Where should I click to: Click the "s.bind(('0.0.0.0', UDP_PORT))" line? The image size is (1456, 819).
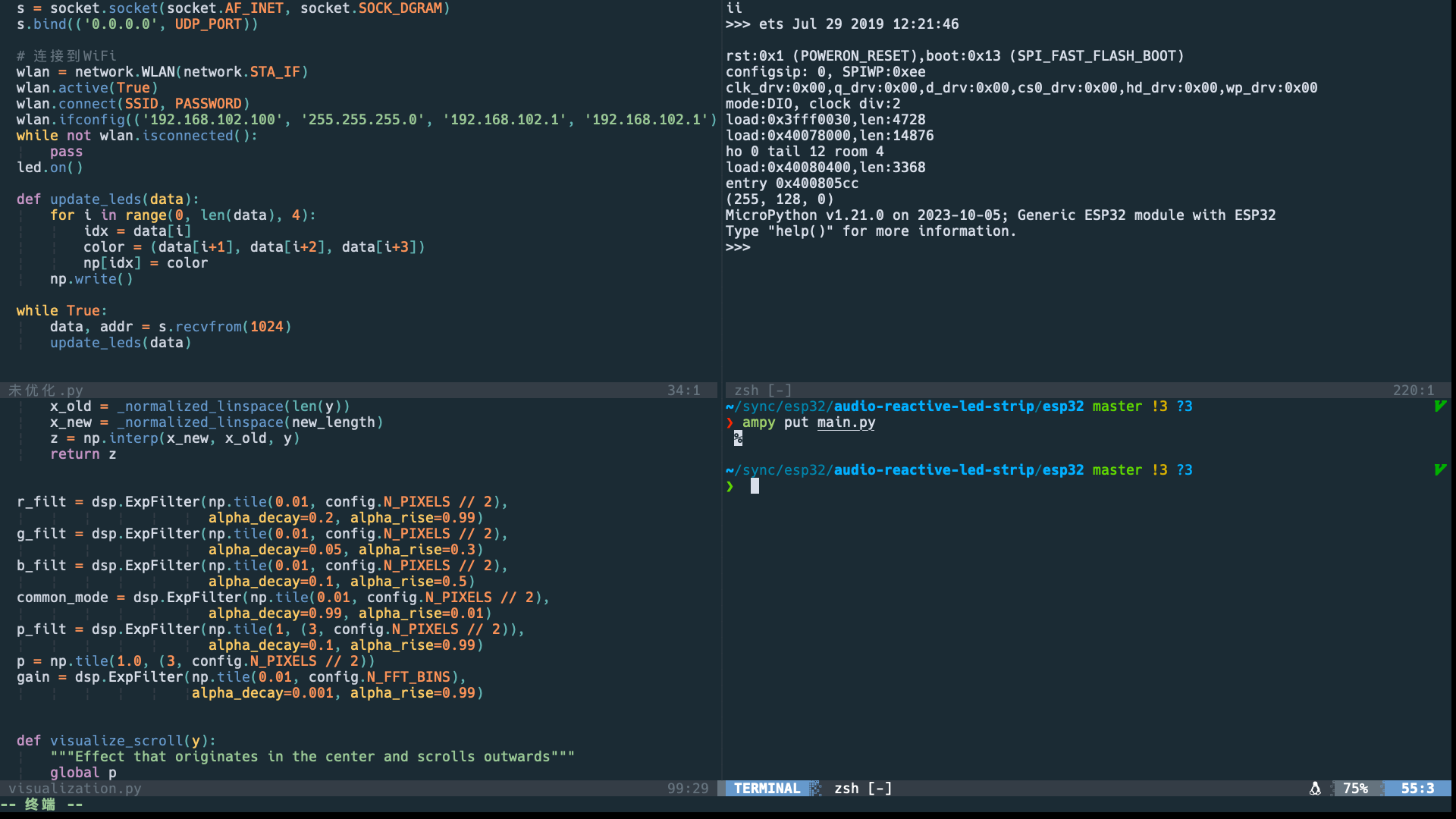[x=137, y=24]
